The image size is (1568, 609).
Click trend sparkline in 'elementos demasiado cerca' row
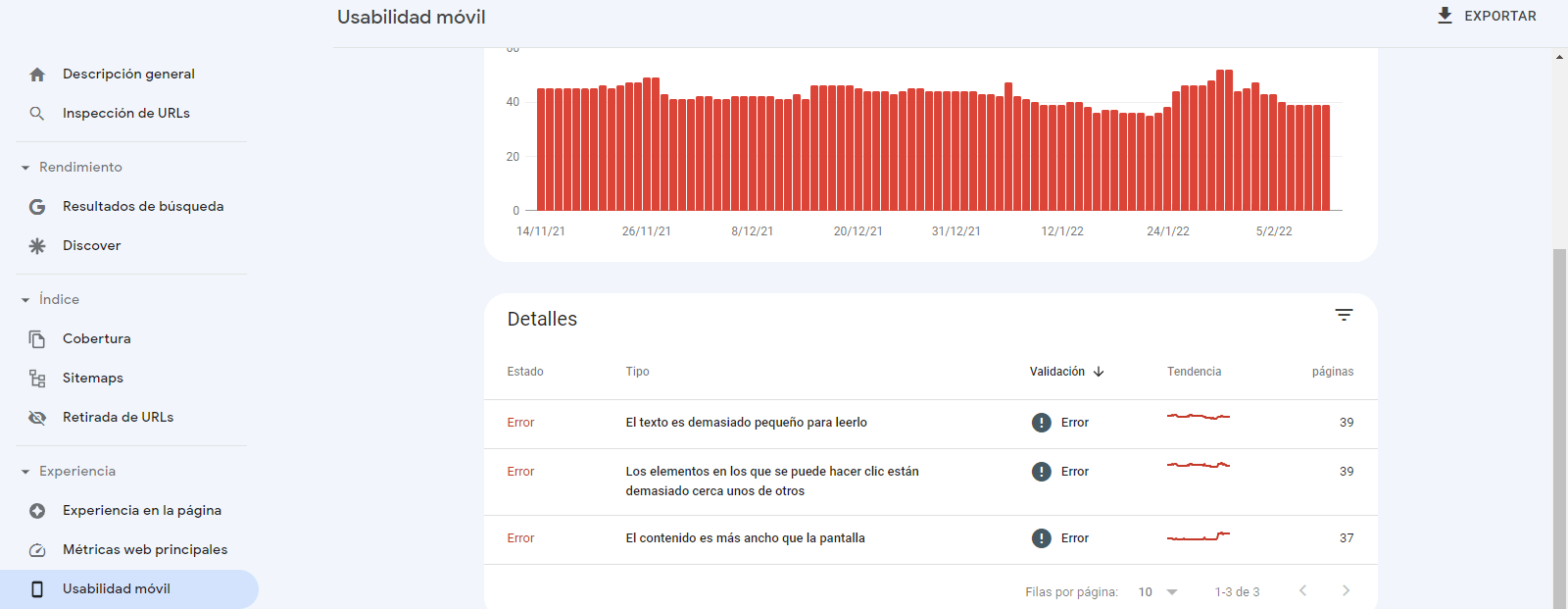tap(1199, 465)
